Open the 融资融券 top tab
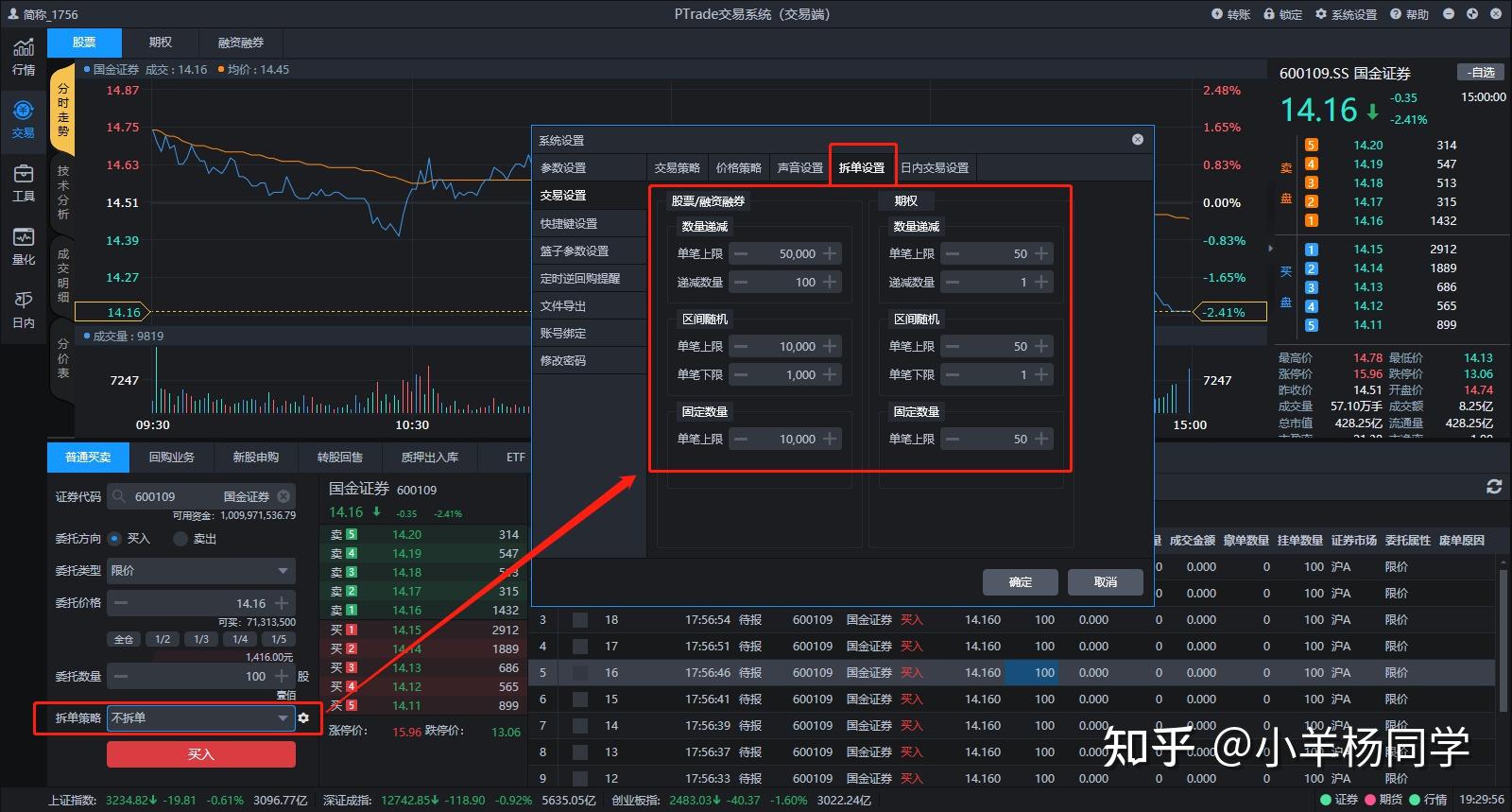1512x812 pixels. point(241,42)
